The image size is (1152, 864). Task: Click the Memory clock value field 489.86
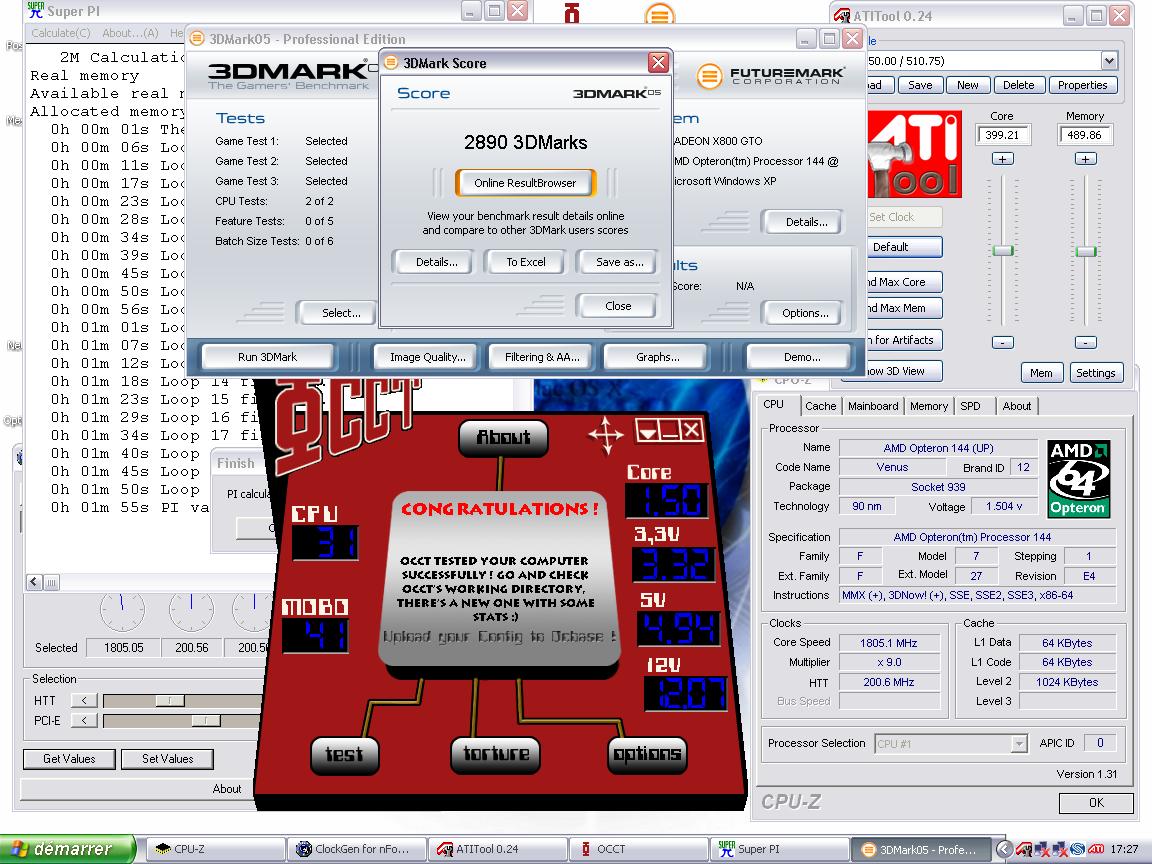pos(1085,135)
